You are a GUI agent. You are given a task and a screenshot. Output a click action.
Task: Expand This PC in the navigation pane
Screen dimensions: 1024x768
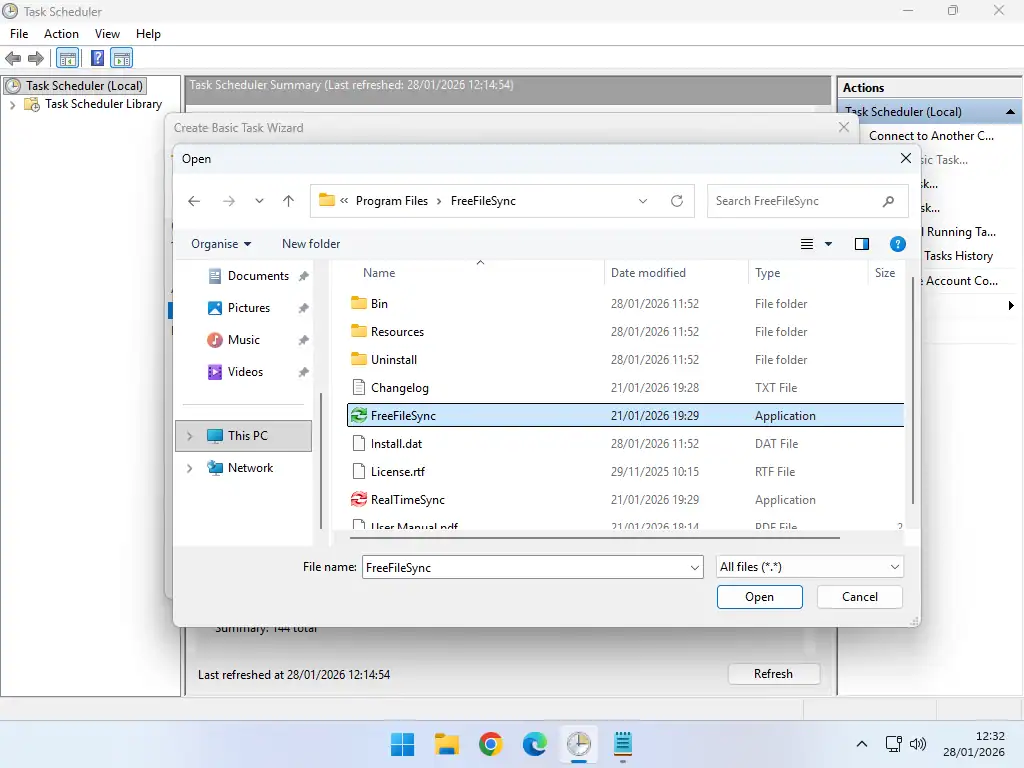(x=191, y=435)
